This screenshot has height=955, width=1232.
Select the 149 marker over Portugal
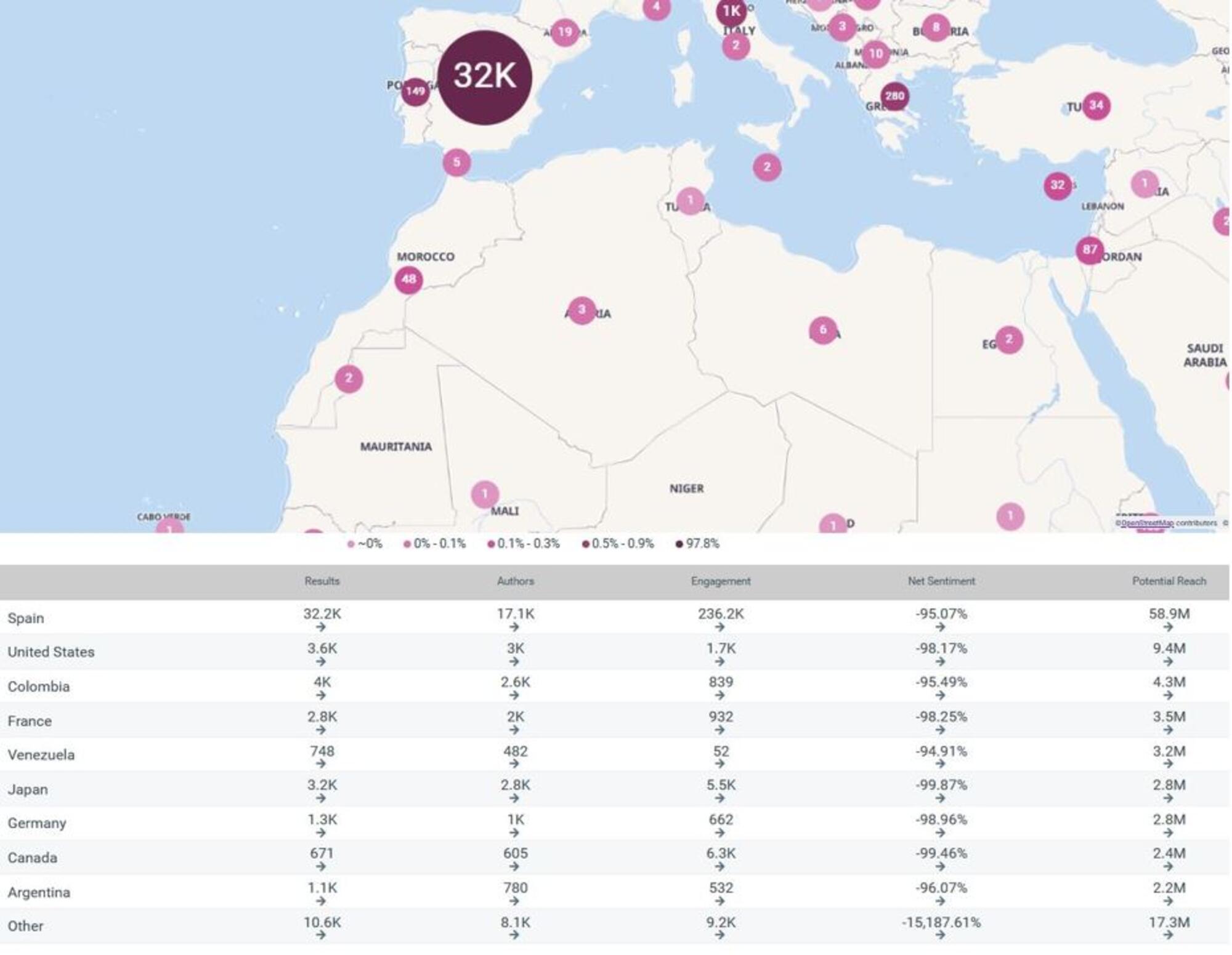point(415,92)
